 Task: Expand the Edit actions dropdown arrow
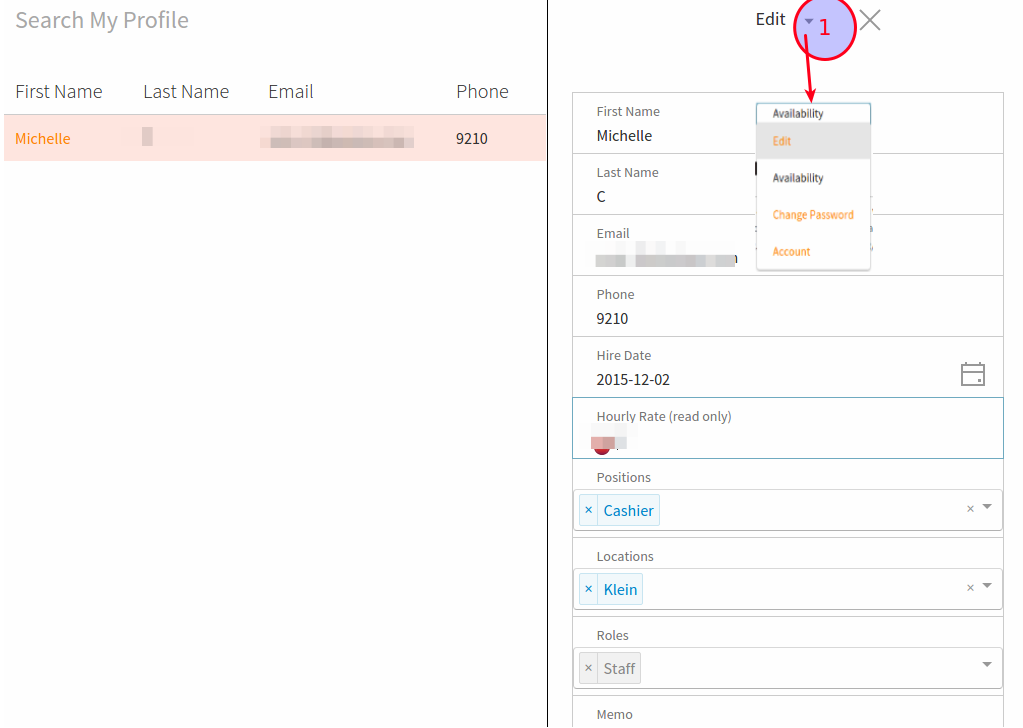[809, 20]
